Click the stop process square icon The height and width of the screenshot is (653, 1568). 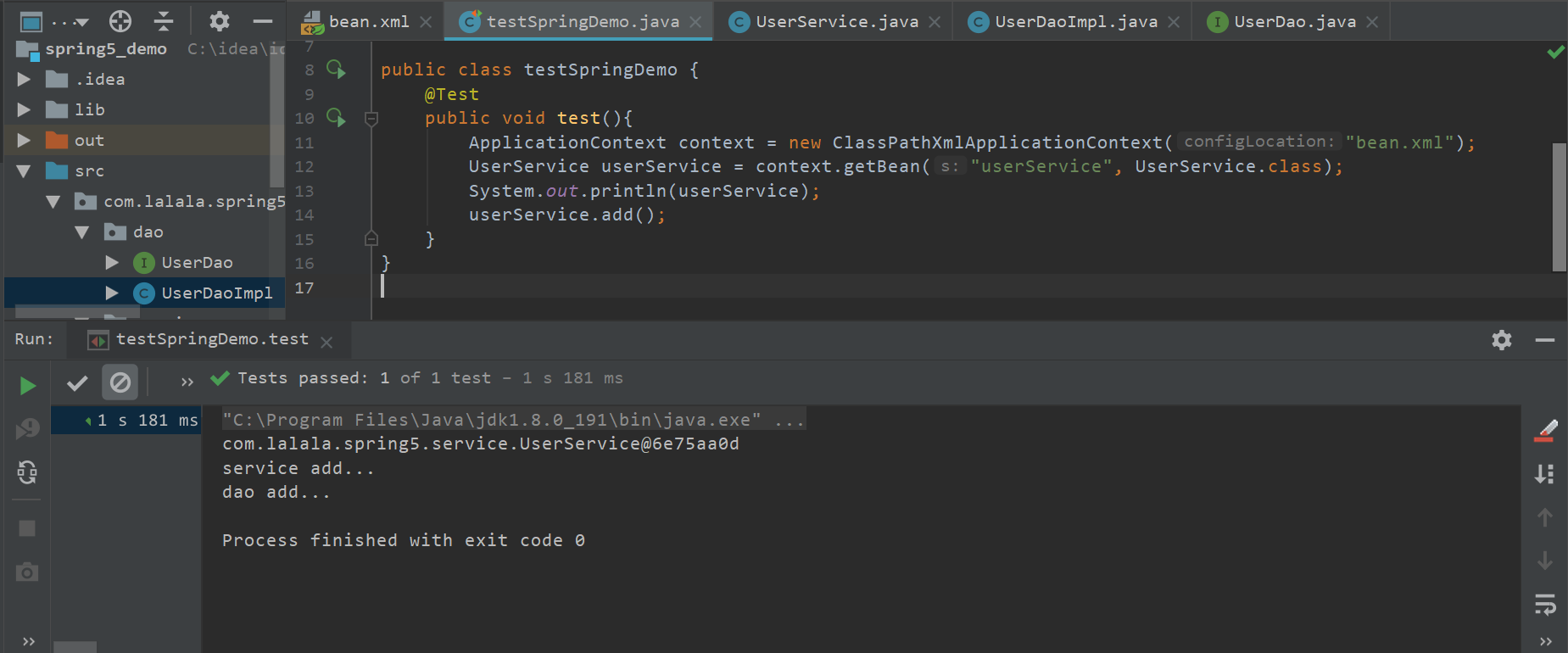(27, 528)
